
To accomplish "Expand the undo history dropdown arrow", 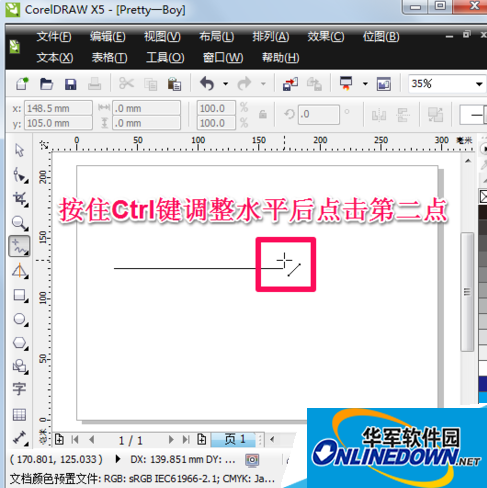I will point(226,84).
